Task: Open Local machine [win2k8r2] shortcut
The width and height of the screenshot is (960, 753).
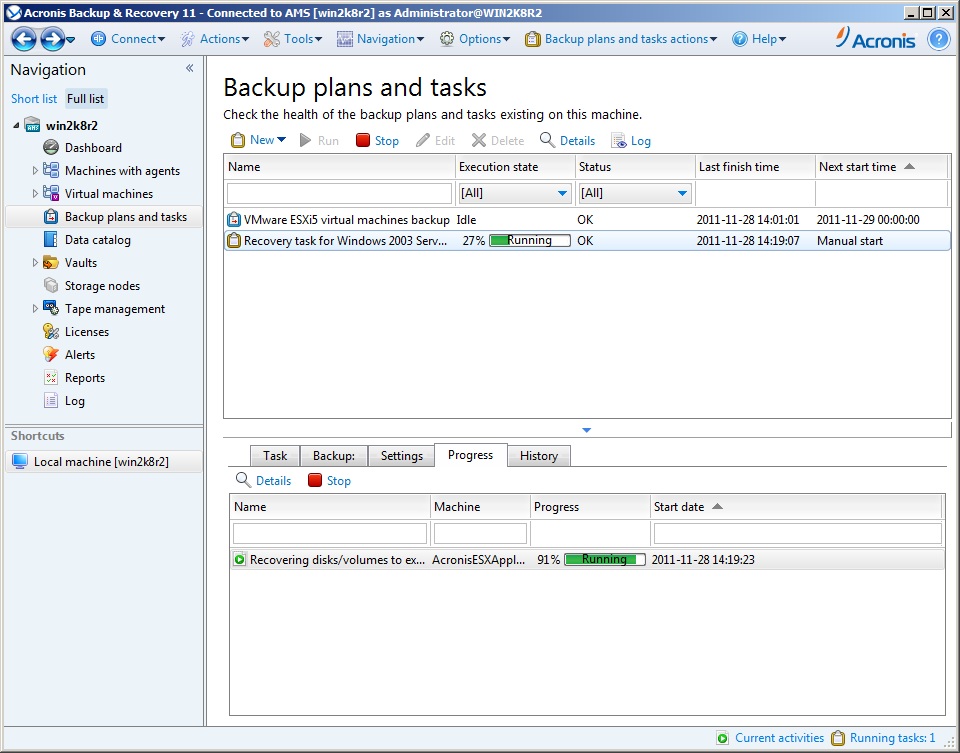Action: (x=103, y=462)
